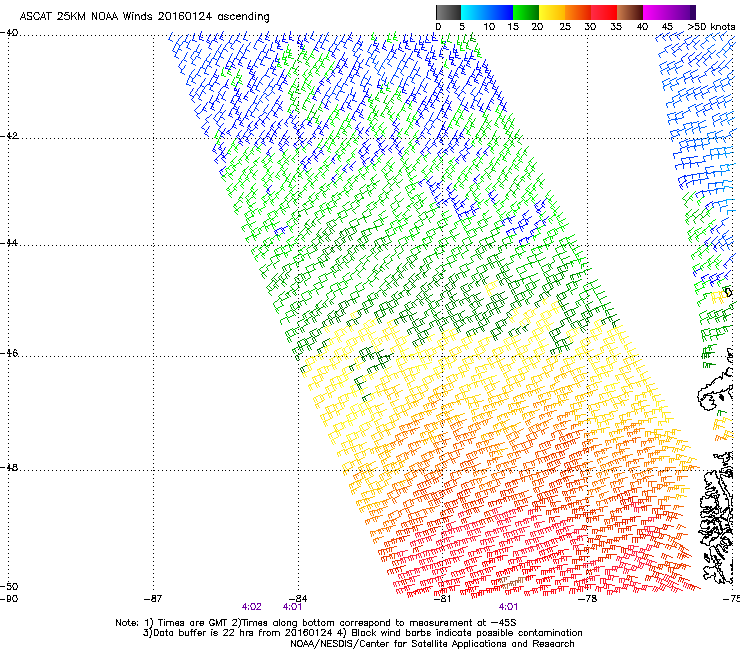Click the '-48' latitude axis label
The width and height of the screenshot is (740, 650).
pyautogui.click(x=9, y=467)
